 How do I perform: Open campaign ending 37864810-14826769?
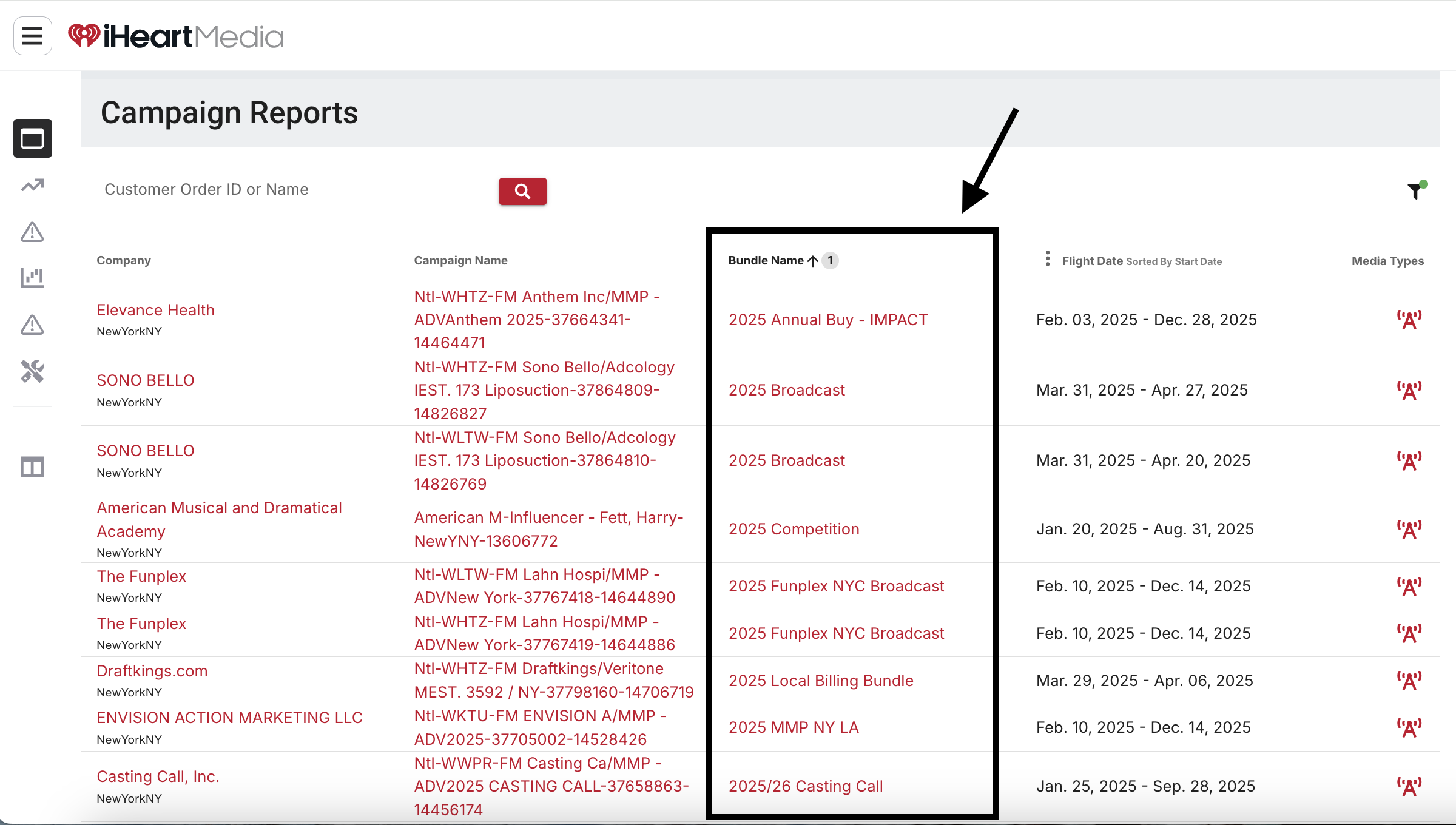545,461
